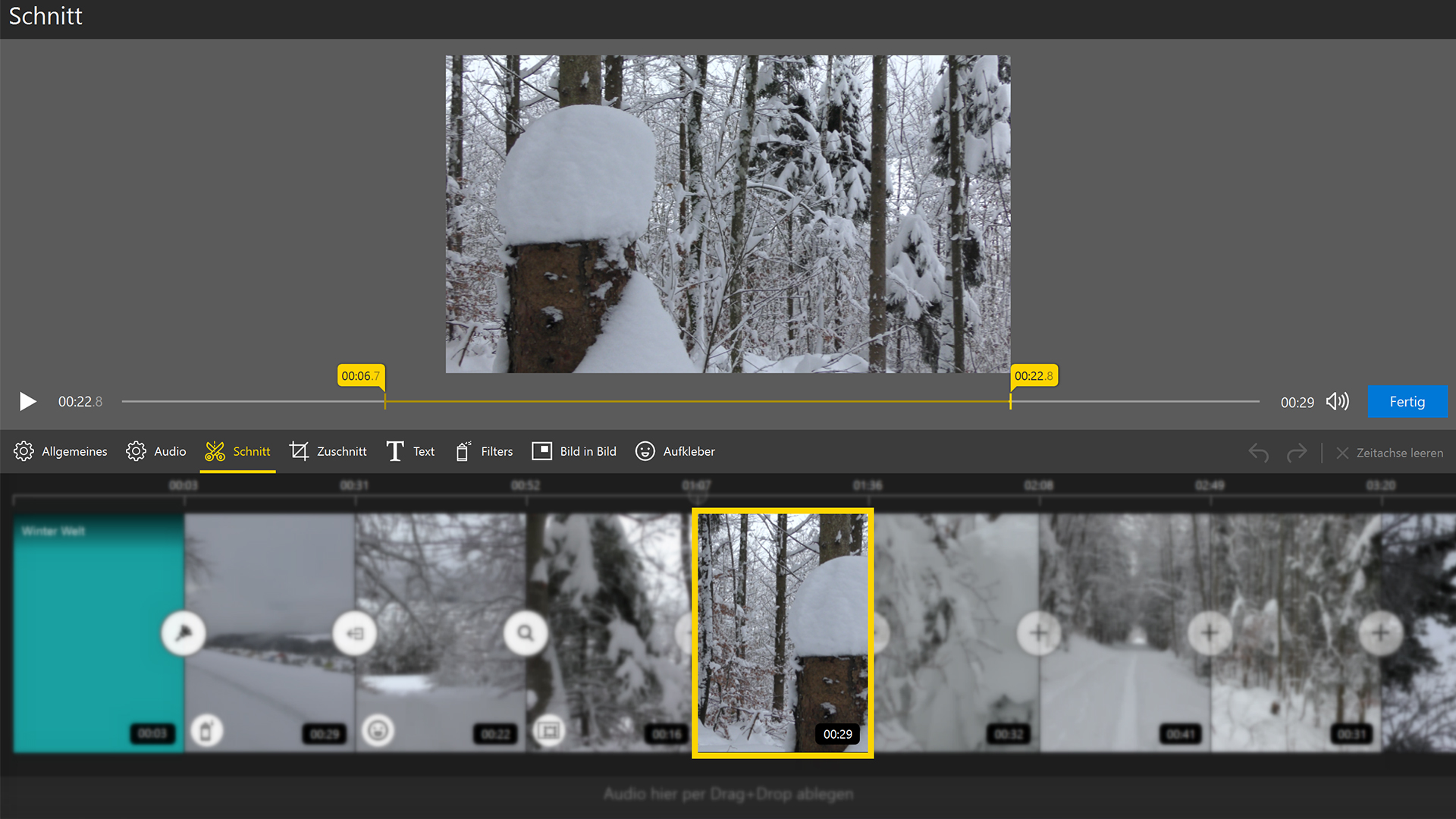Select the Schnitt scissors tool
The image size is (1456, 819).
(x=237, y=451)
